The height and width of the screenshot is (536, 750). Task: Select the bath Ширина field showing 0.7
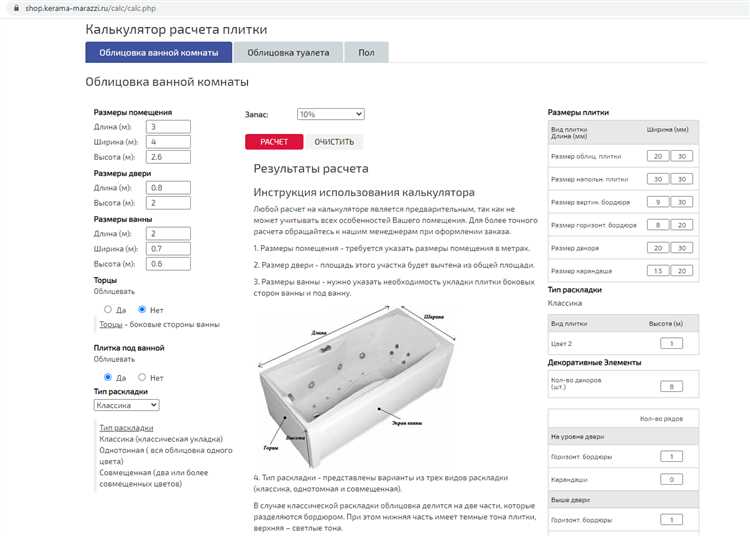pos(167,249)
